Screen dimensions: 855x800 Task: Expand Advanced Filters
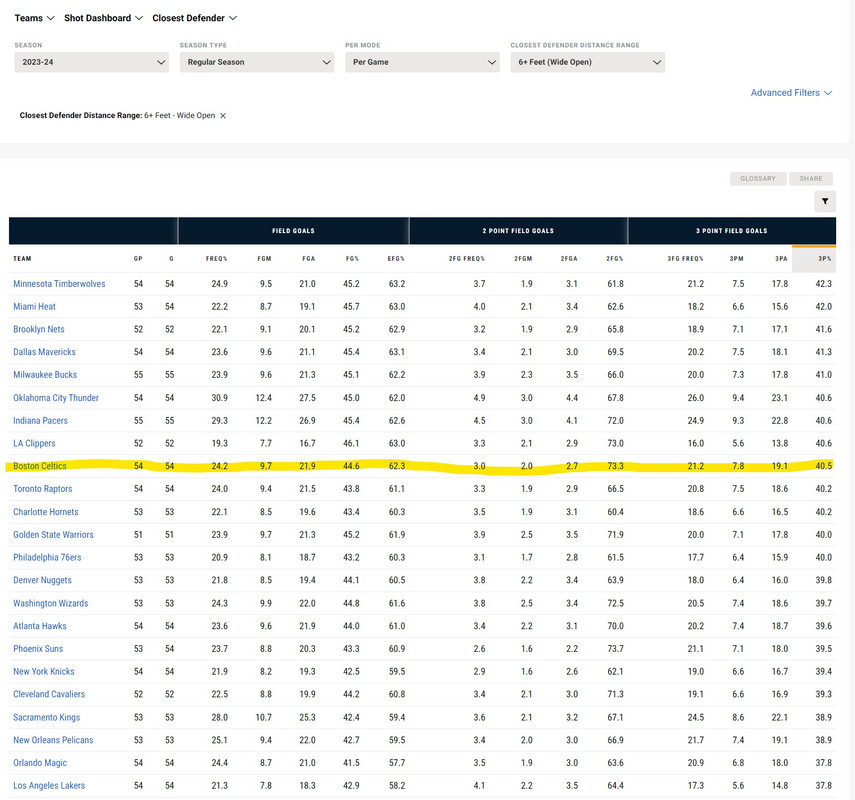coord(791,93)
